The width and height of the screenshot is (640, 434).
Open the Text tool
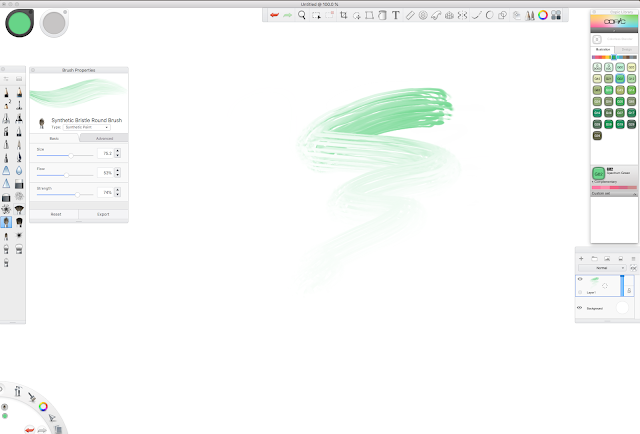coord(396,15)
